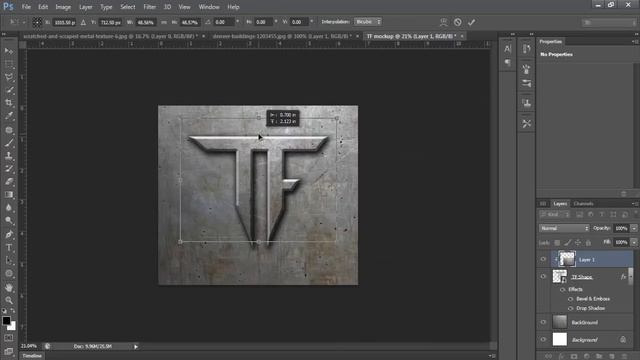This screenshot has width=640, height=360.
Task: Toggle maintain aspect ratio link
Action: pyautogui.click(x=164, y=22)
